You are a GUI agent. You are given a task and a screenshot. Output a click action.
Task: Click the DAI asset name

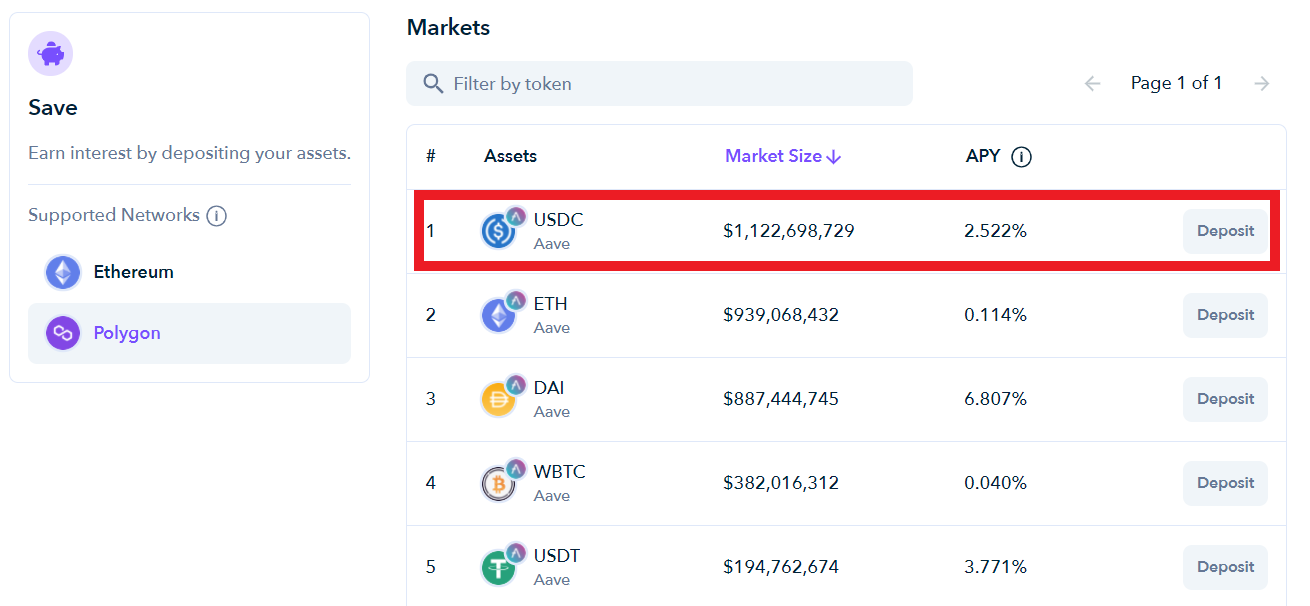(549, 388)
